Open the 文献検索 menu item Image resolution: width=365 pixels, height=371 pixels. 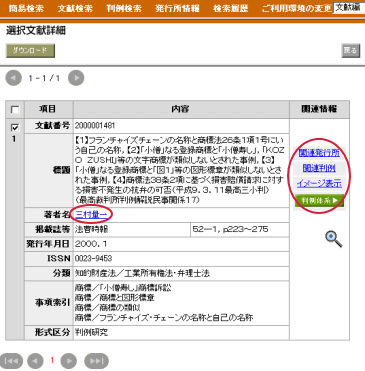(x=75, y=8)
